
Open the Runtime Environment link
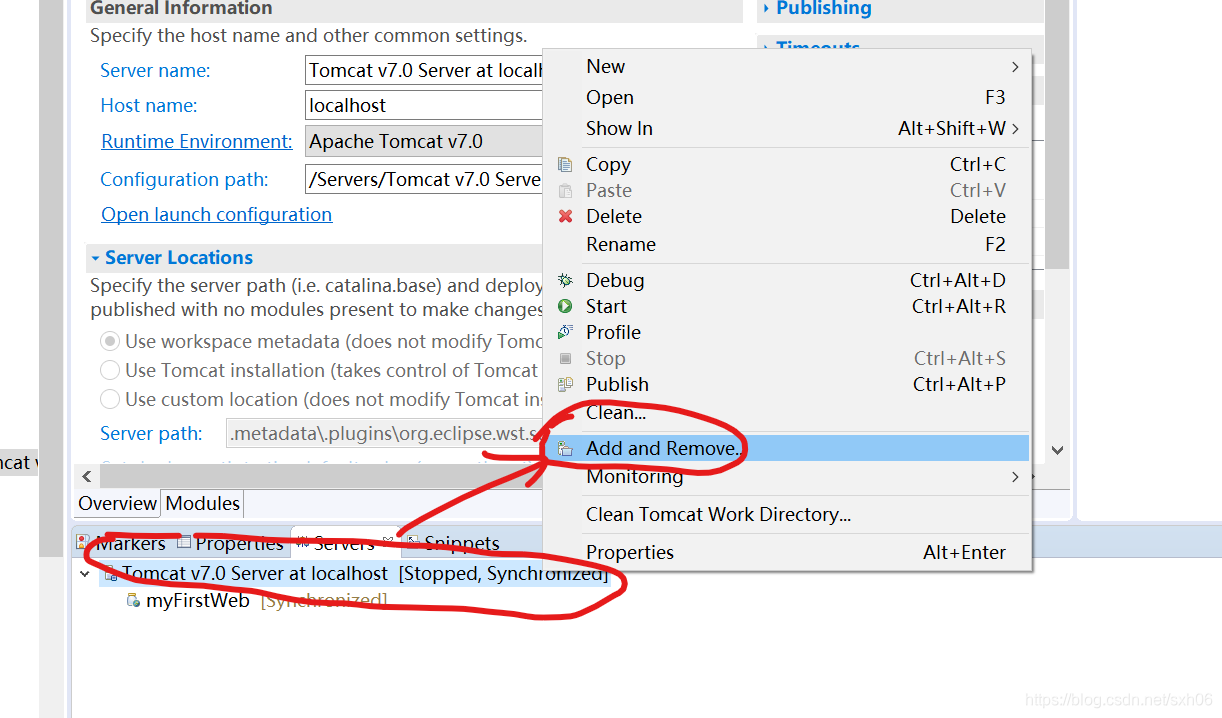[197, 141]
